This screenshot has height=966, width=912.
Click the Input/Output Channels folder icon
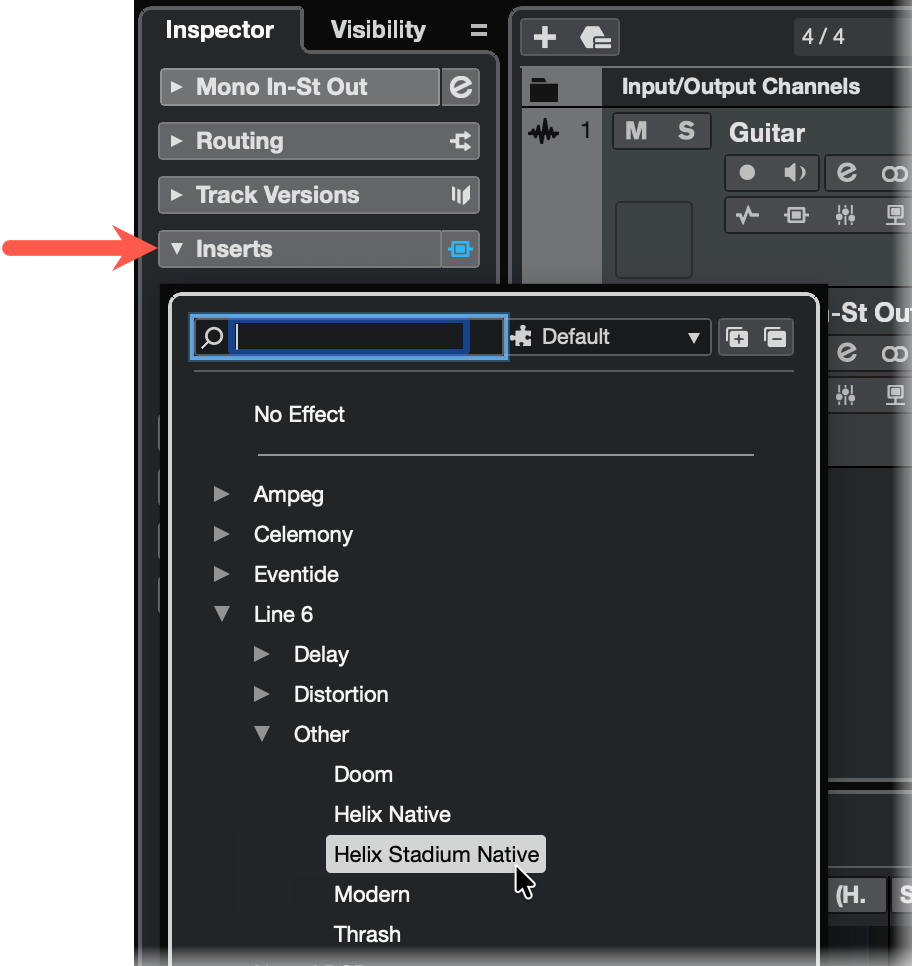(544, 90)
